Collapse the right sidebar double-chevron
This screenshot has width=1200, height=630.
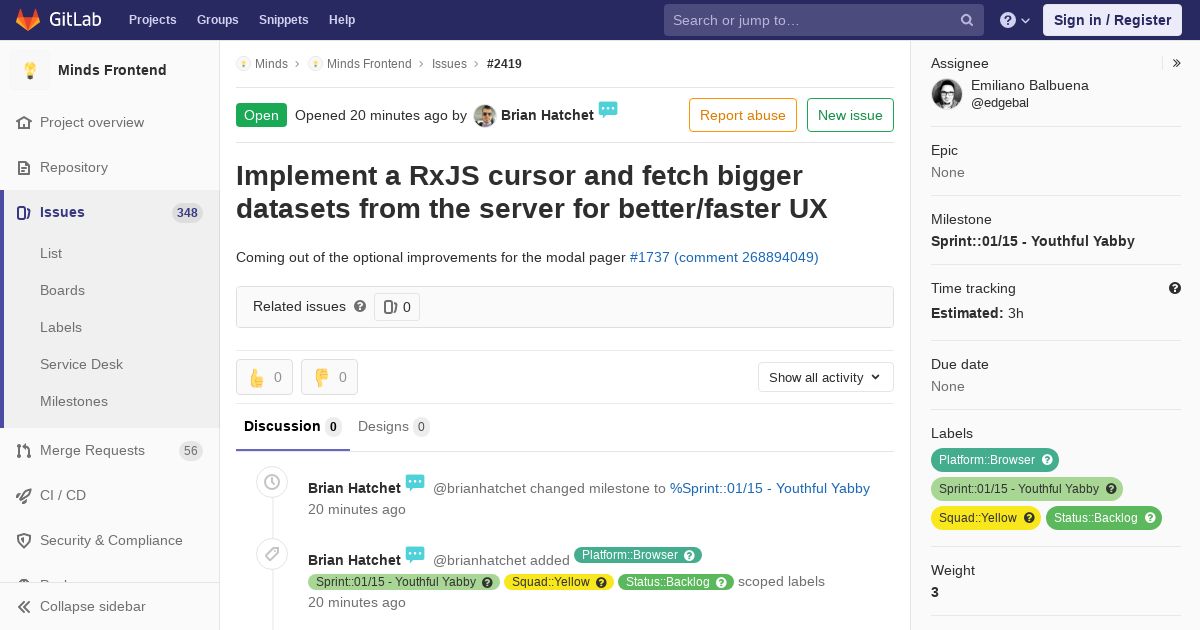click(x=1176, y=63)
